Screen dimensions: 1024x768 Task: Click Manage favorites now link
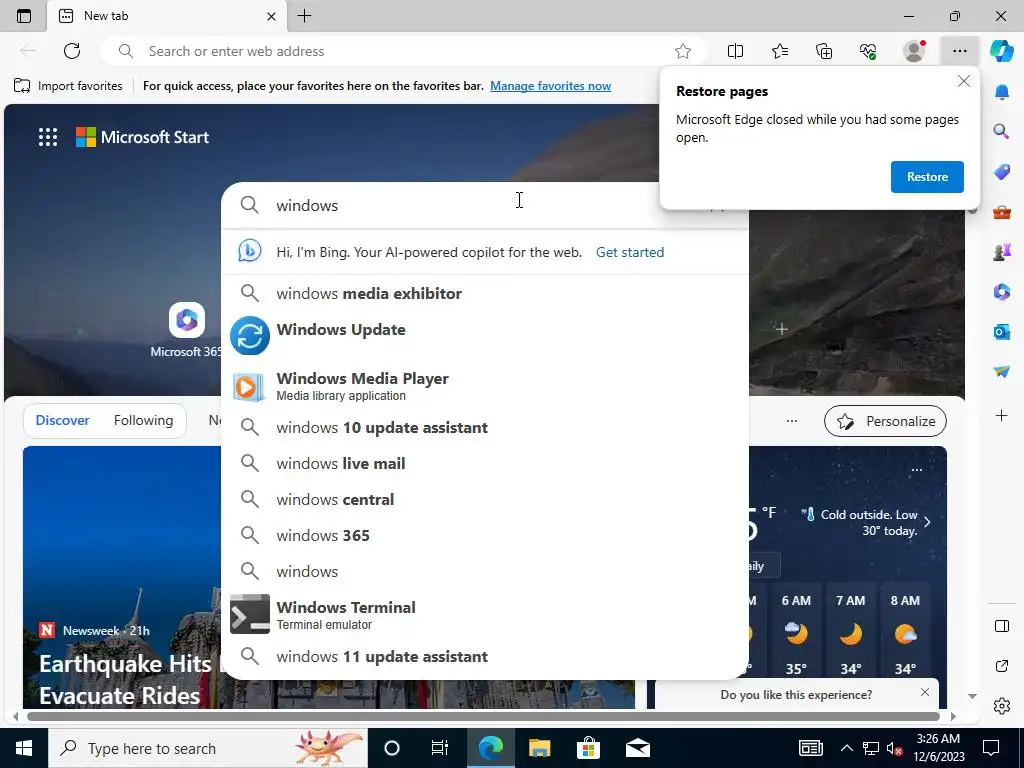551,86
